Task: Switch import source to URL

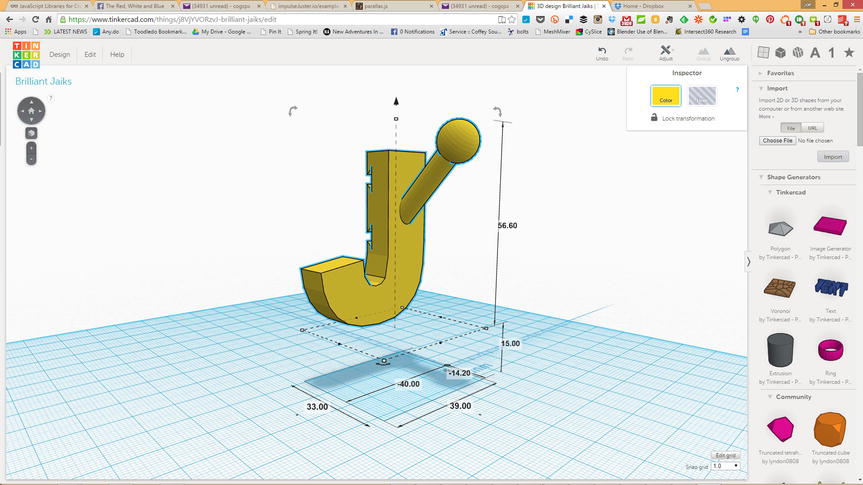Action: 813,128
